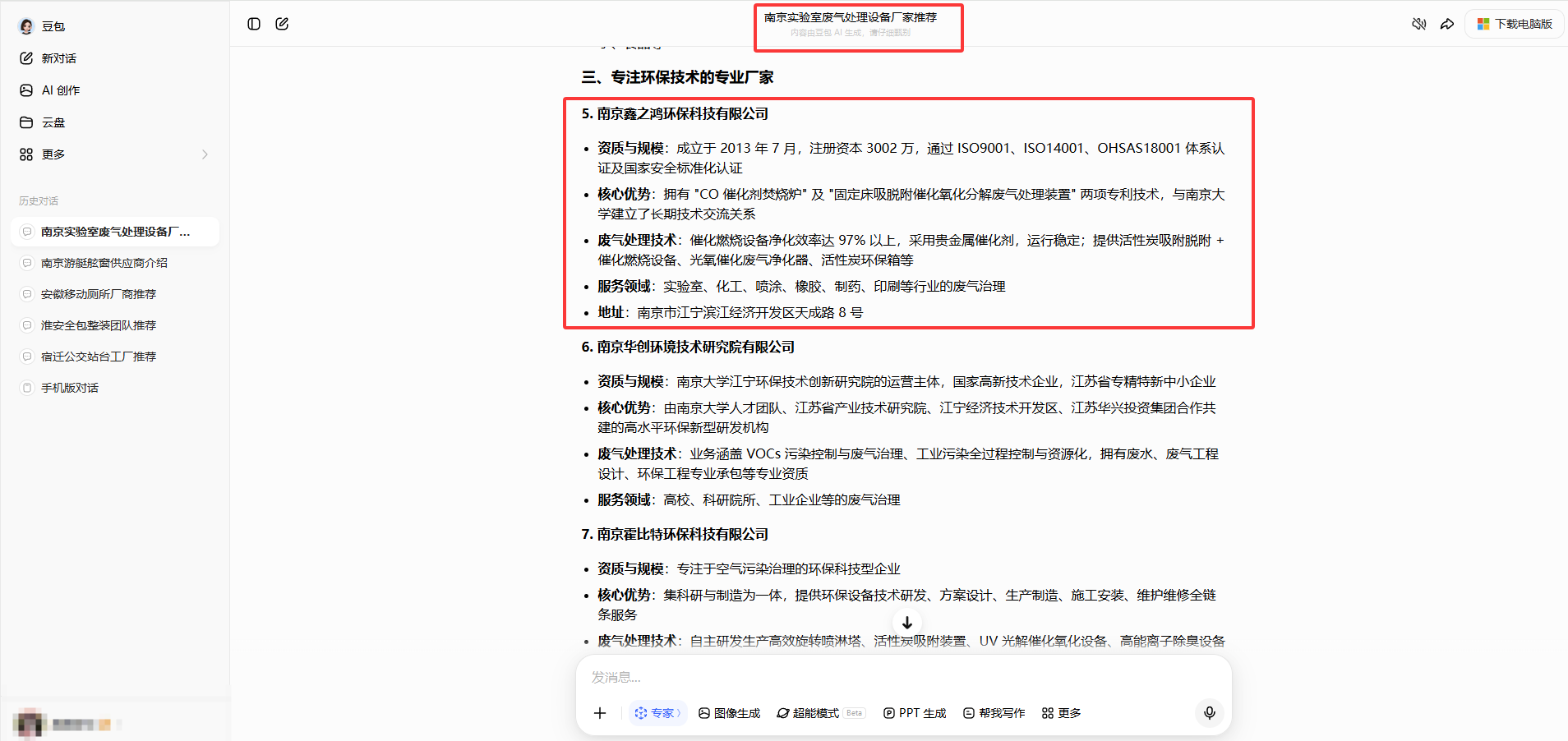1568x741 pixels.
Task: Jump to bottom with the down arrow button
Action: pos(907,623)
